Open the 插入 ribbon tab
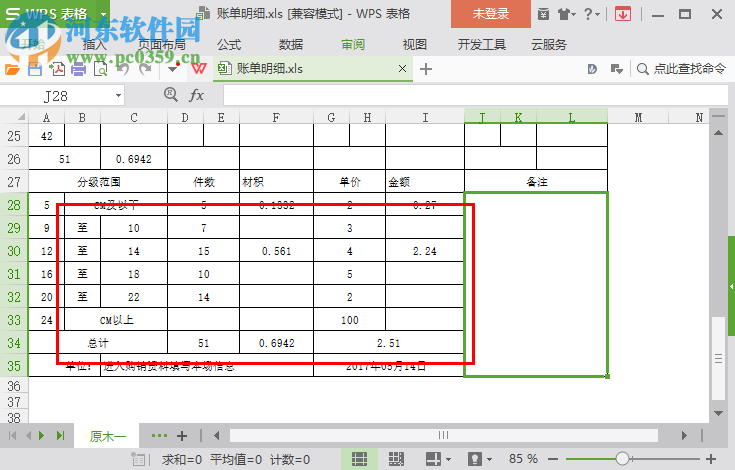 [x=95, y=45]
